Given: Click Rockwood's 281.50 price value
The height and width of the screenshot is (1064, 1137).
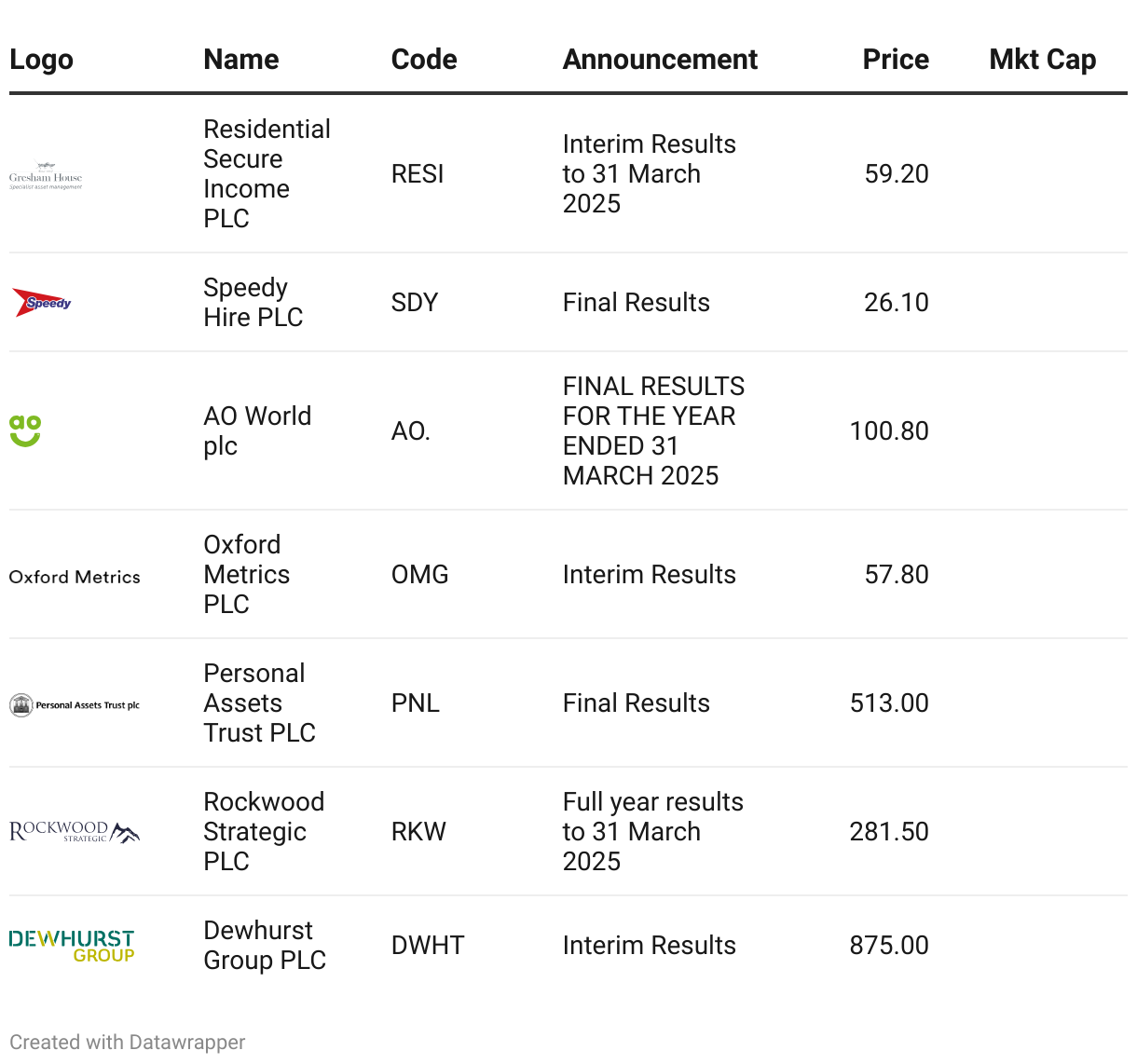Looking at the screenshot, I should point(888,832).
